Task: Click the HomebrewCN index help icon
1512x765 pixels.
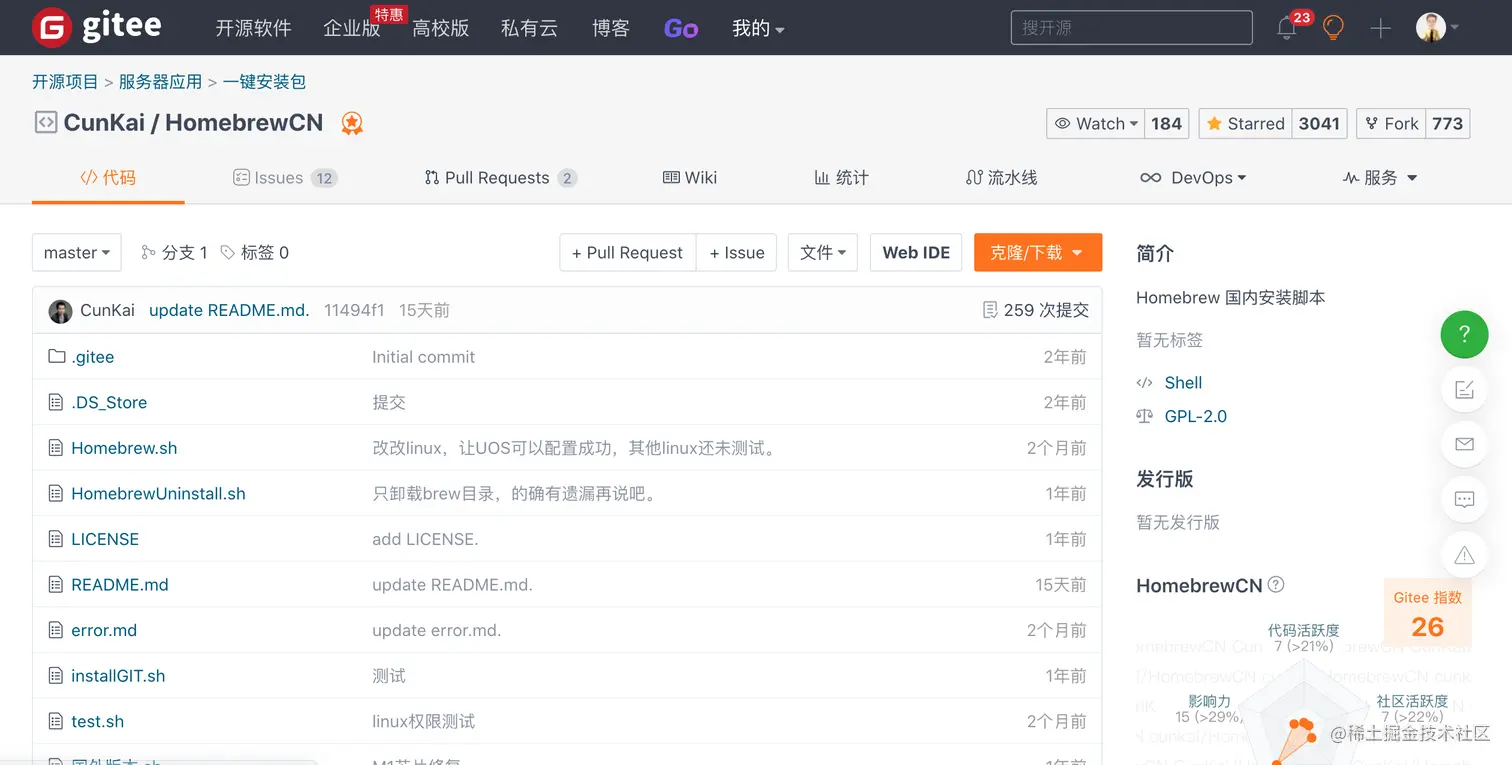Action: point(1276,585)
